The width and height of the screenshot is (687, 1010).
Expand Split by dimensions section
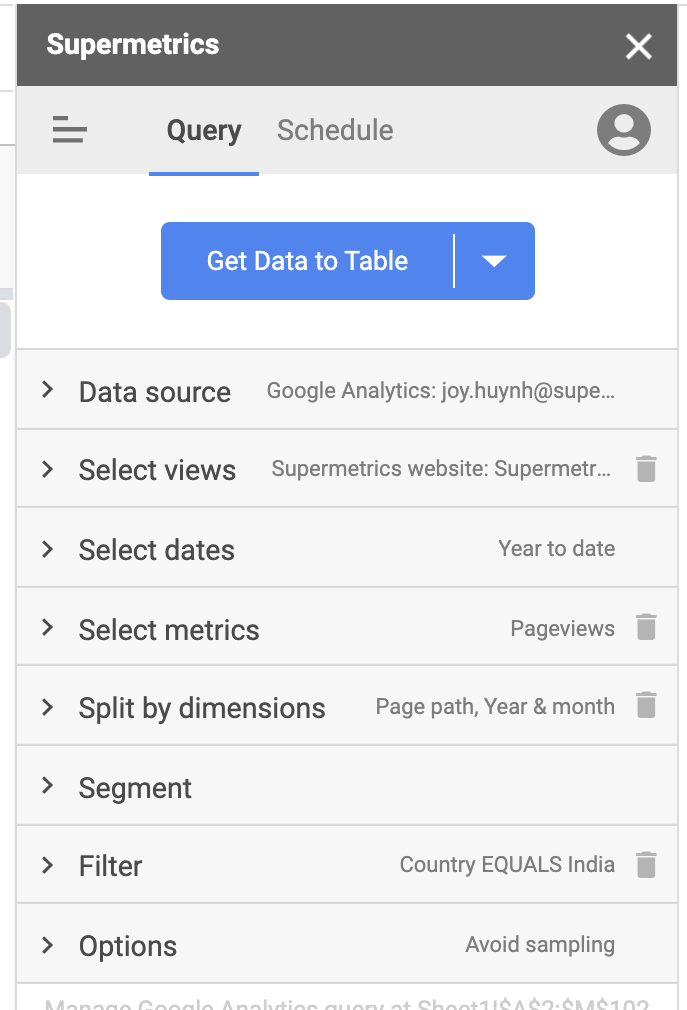tap(347, 706)
